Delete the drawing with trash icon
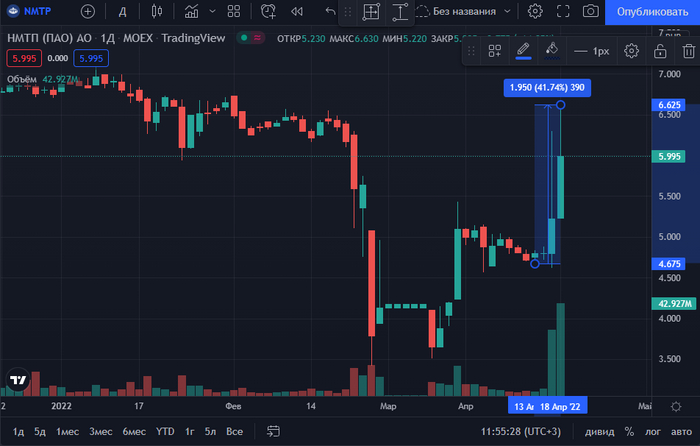The width and height of the screenshot is (700, 446). (686, 51)
